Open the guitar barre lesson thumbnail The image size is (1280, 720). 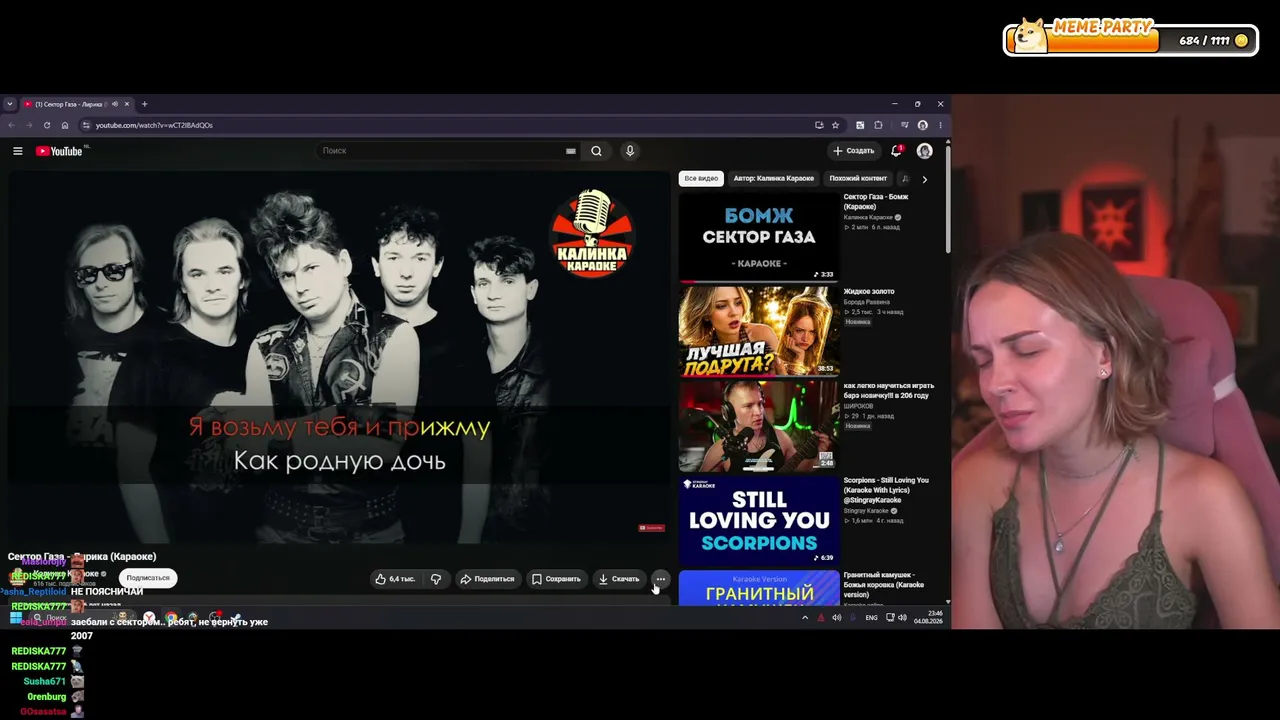click(x=759, y=426)
